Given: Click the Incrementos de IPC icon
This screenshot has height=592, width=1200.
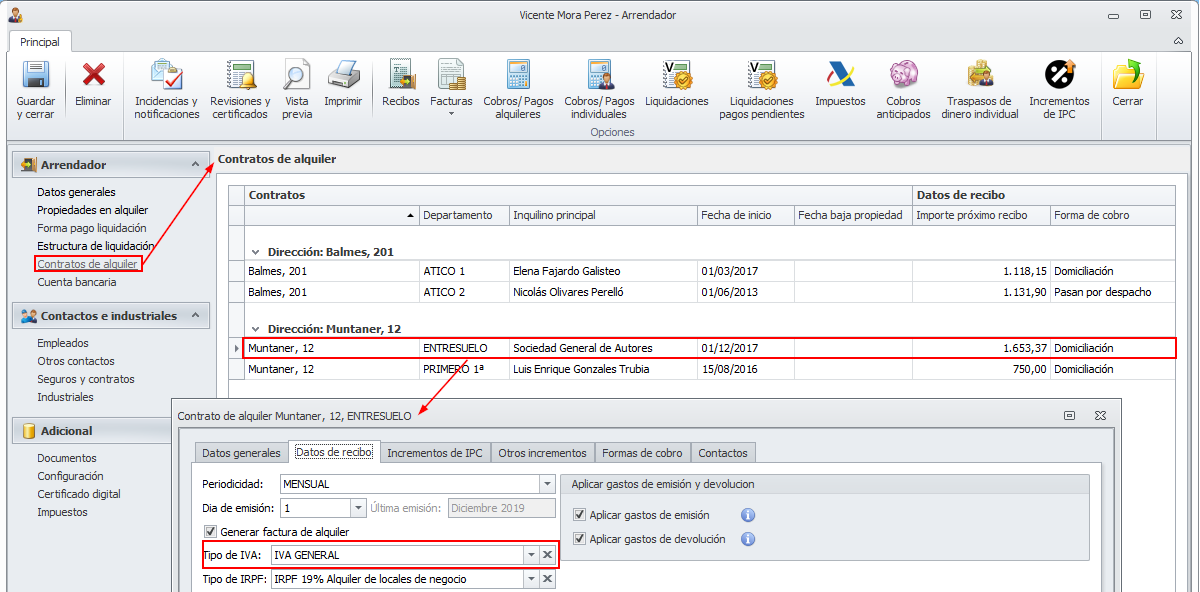Looking at the screenshot, I should (1059, 76).
